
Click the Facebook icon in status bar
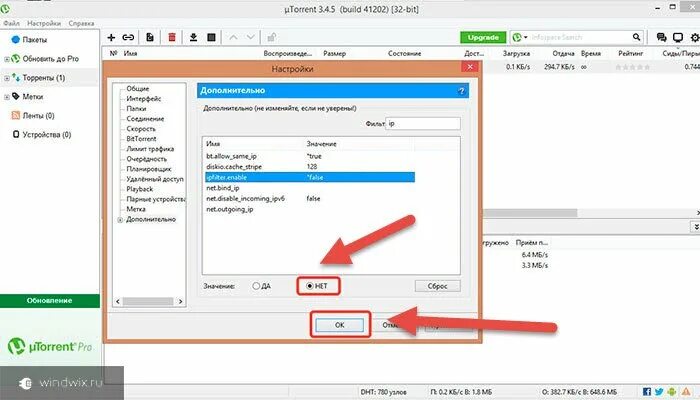coord(647,392)
